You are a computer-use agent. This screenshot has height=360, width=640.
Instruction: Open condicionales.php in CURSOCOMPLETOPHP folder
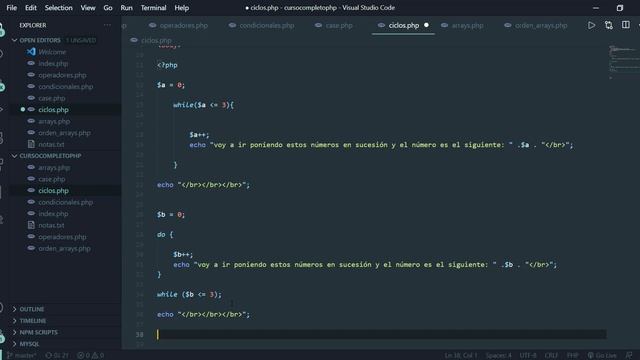(x=65, y=202)
